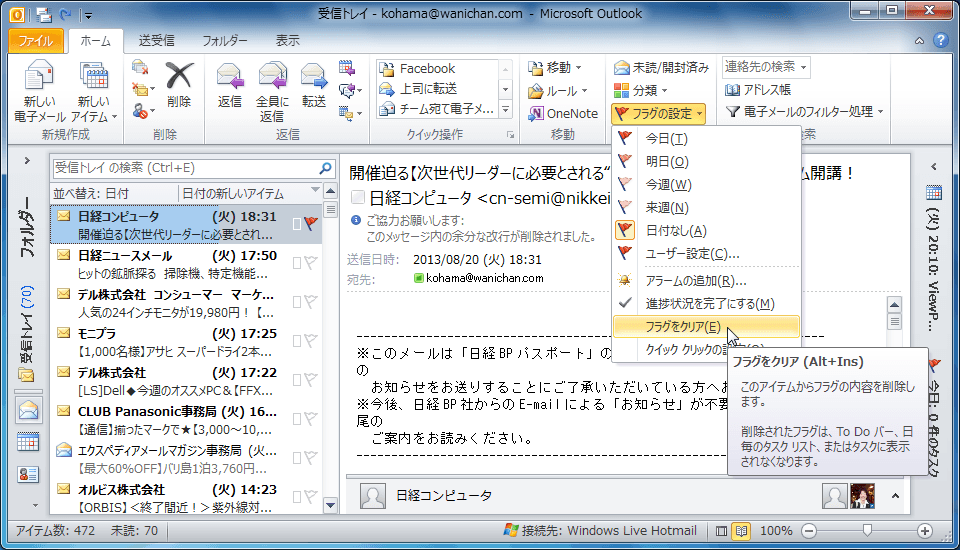This screenshot has height=550, width=960.
Task: Choose the 今日(T) flag option
Action: coord(707,138)
